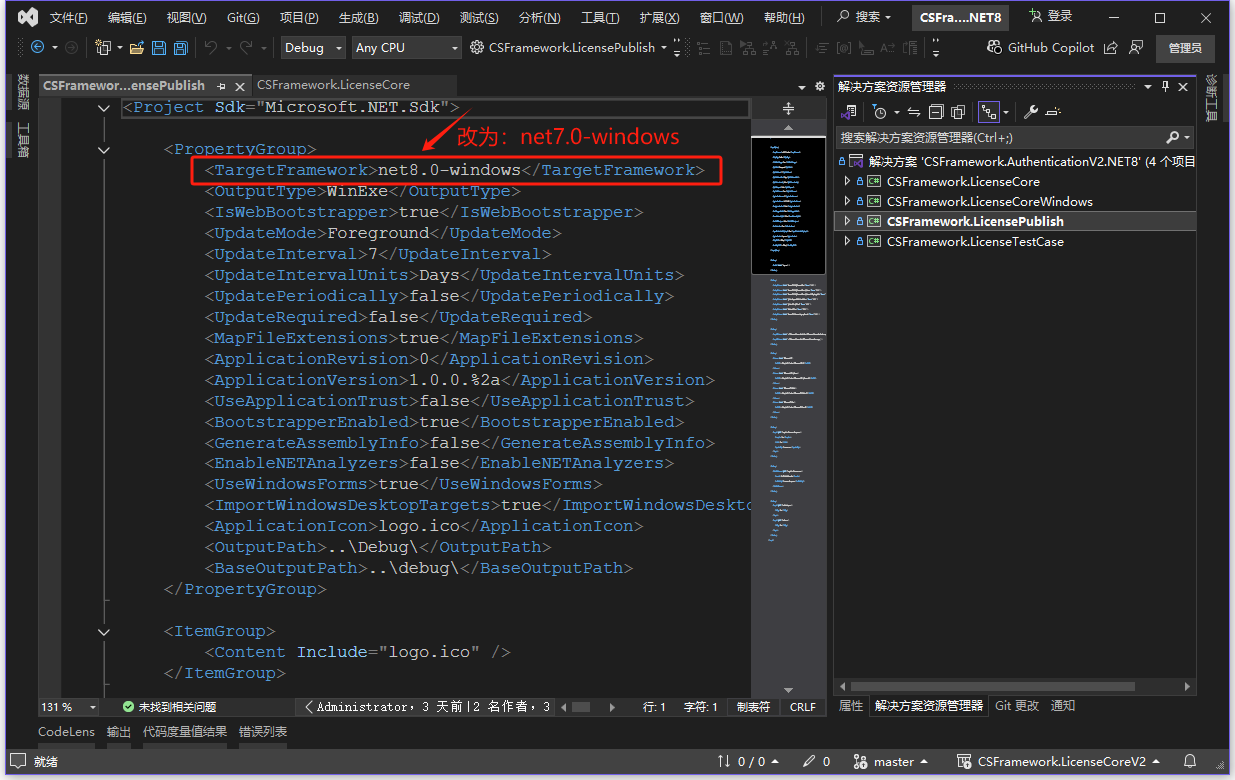This screenshot has height=780, width=1235.
Task: Click the editor window settings gear icon
Action: [819, 87]
